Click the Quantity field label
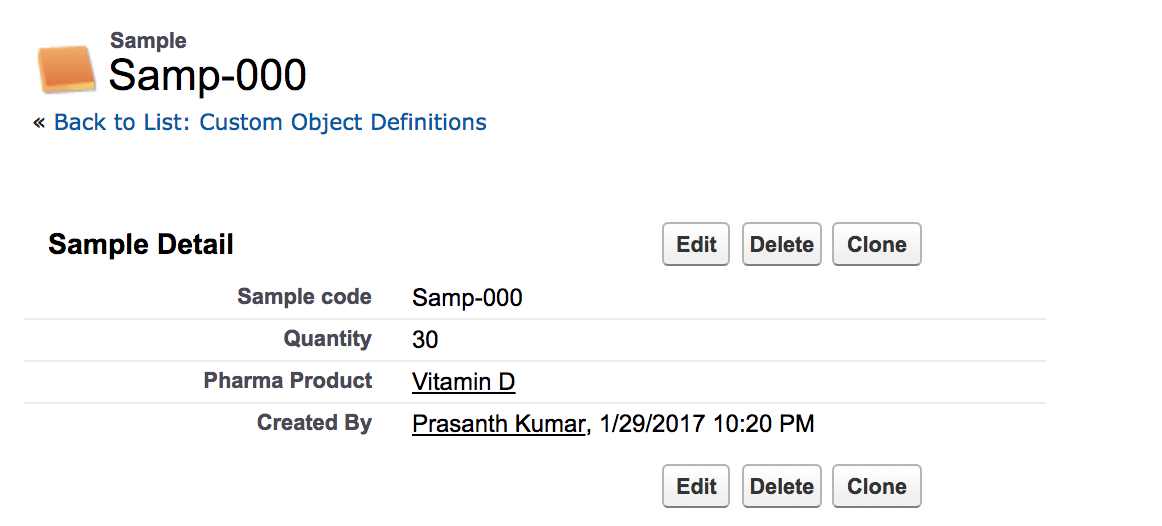The width and height of the screenshot is (1162, 526). click(327, 339)
